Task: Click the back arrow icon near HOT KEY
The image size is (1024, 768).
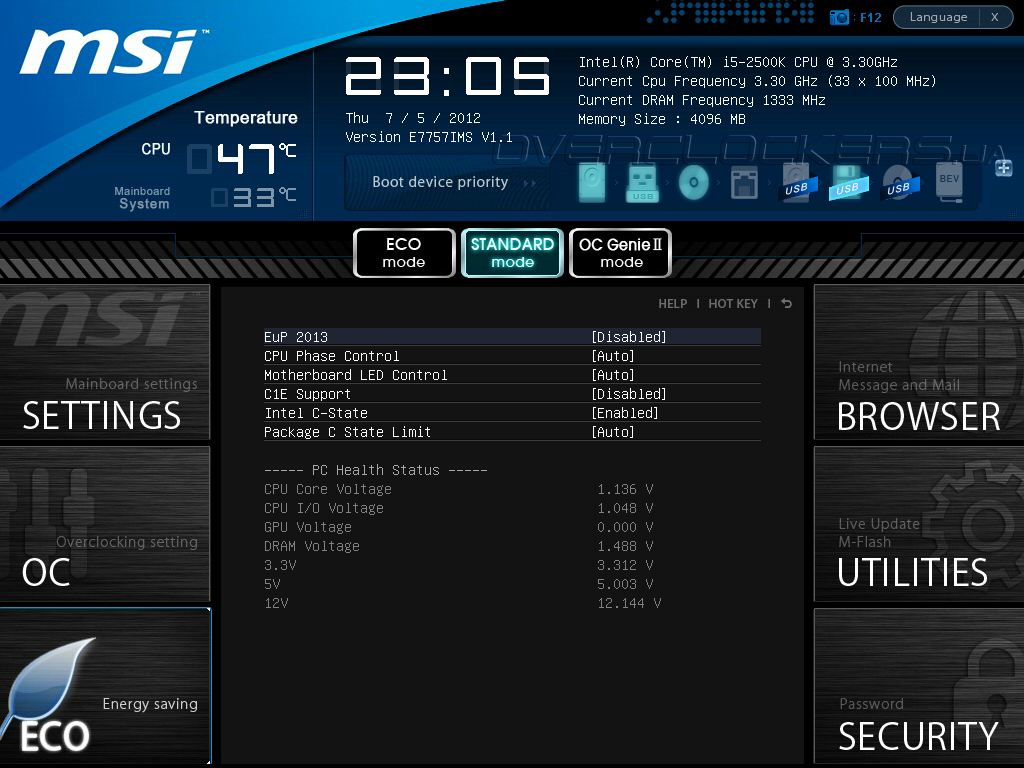Action: point(786,304)
